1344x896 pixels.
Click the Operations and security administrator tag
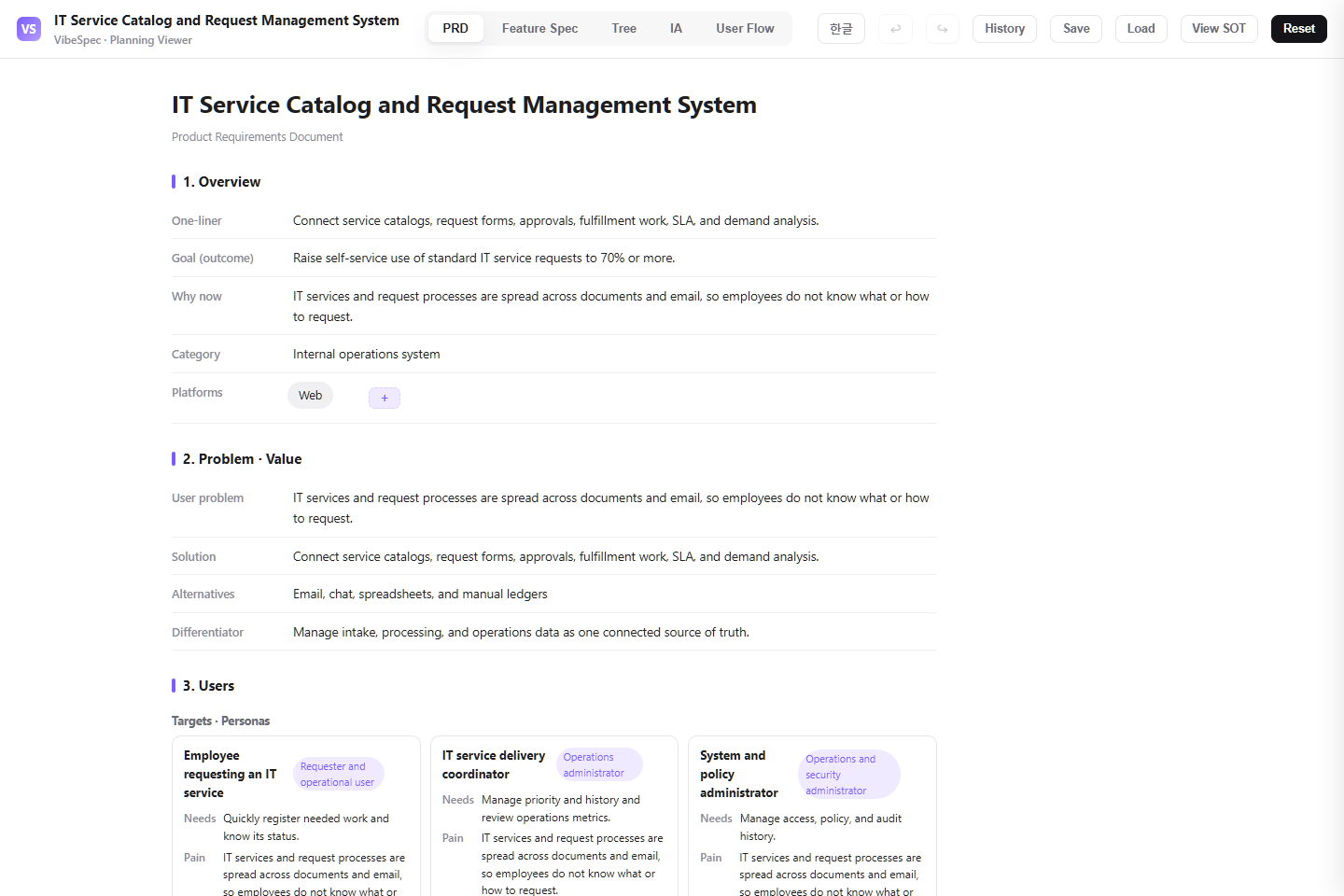(x=848, y=775)
